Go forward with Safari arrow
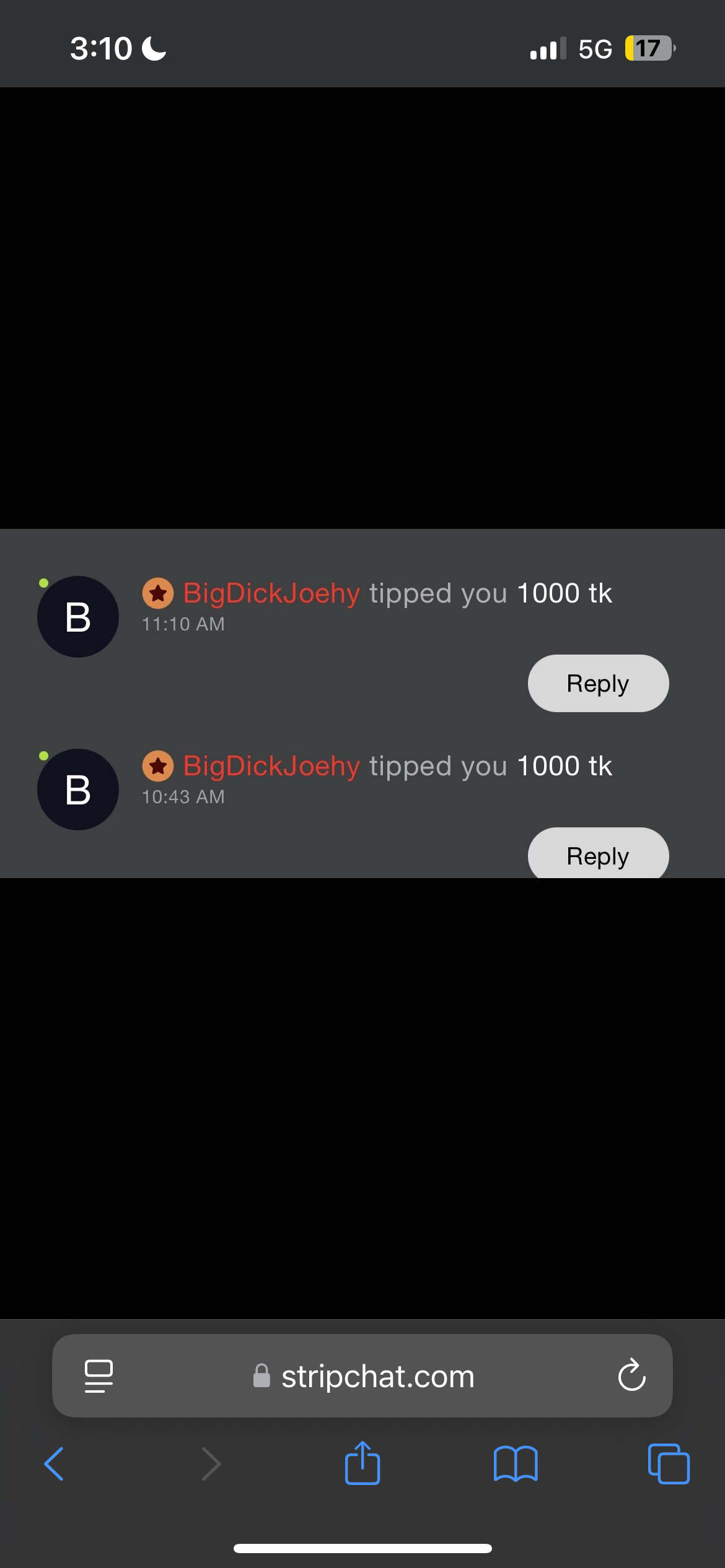This screenshot has height=1568, width=725. click(x=211, y=1464)
